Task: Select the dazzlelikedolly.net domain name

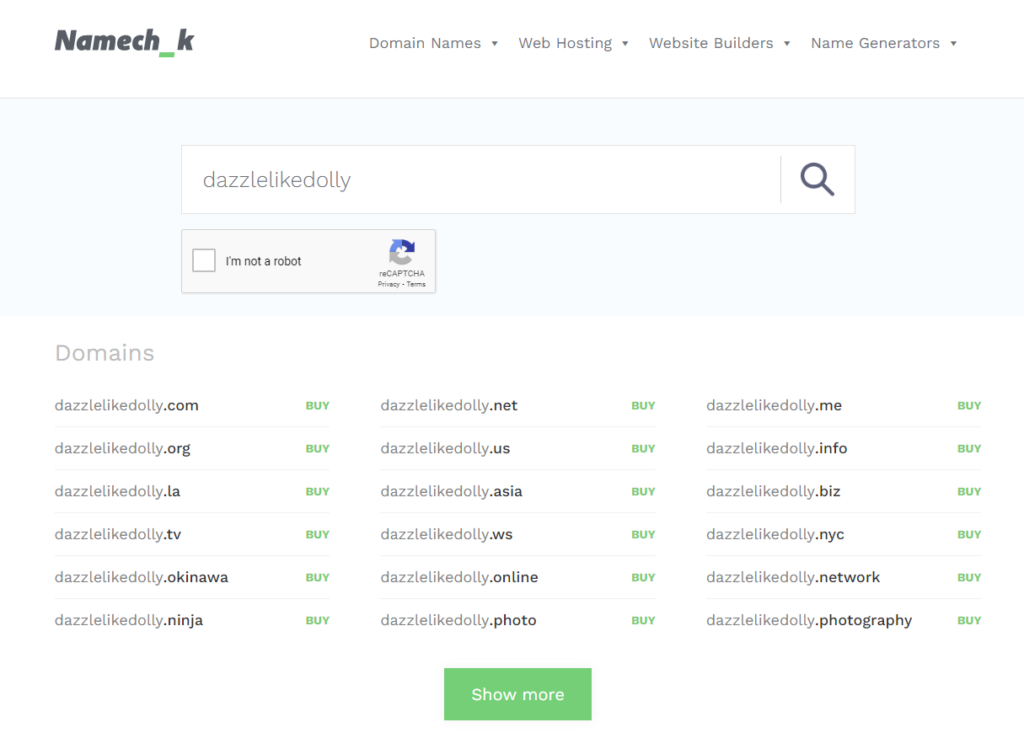Action: (x=449, y=406)
